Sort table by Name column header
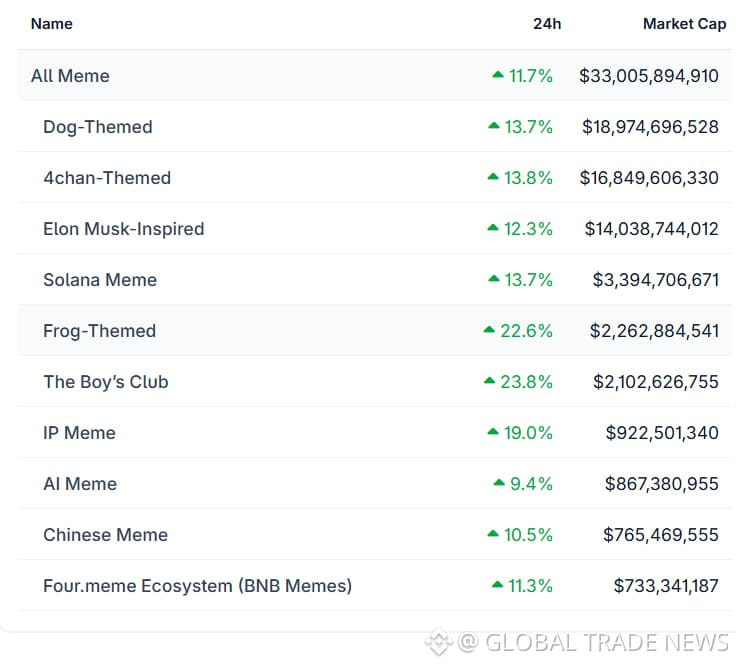 52,24
